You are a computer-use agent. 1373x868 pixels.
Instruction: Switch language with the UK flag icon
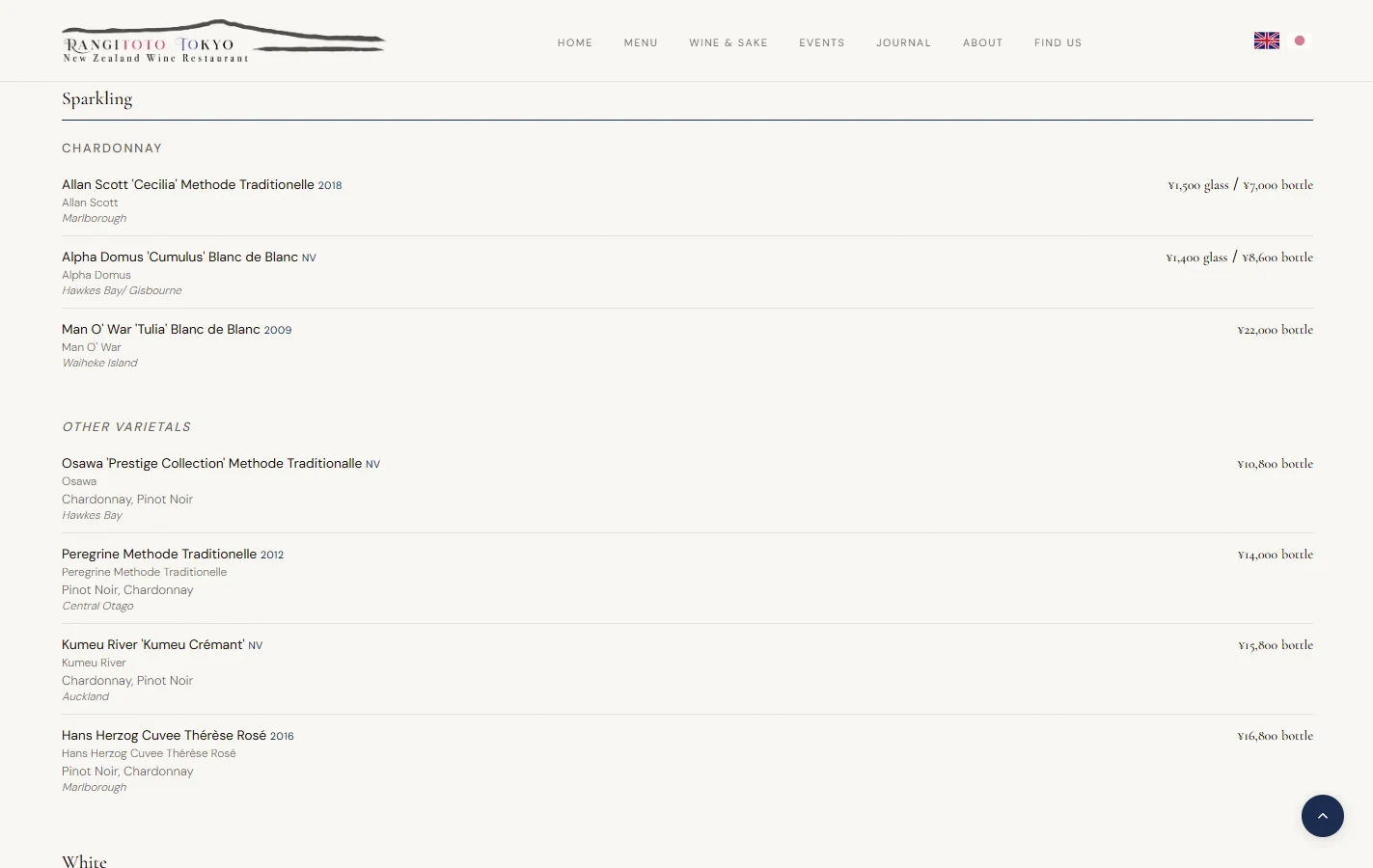coord(1267,41)
